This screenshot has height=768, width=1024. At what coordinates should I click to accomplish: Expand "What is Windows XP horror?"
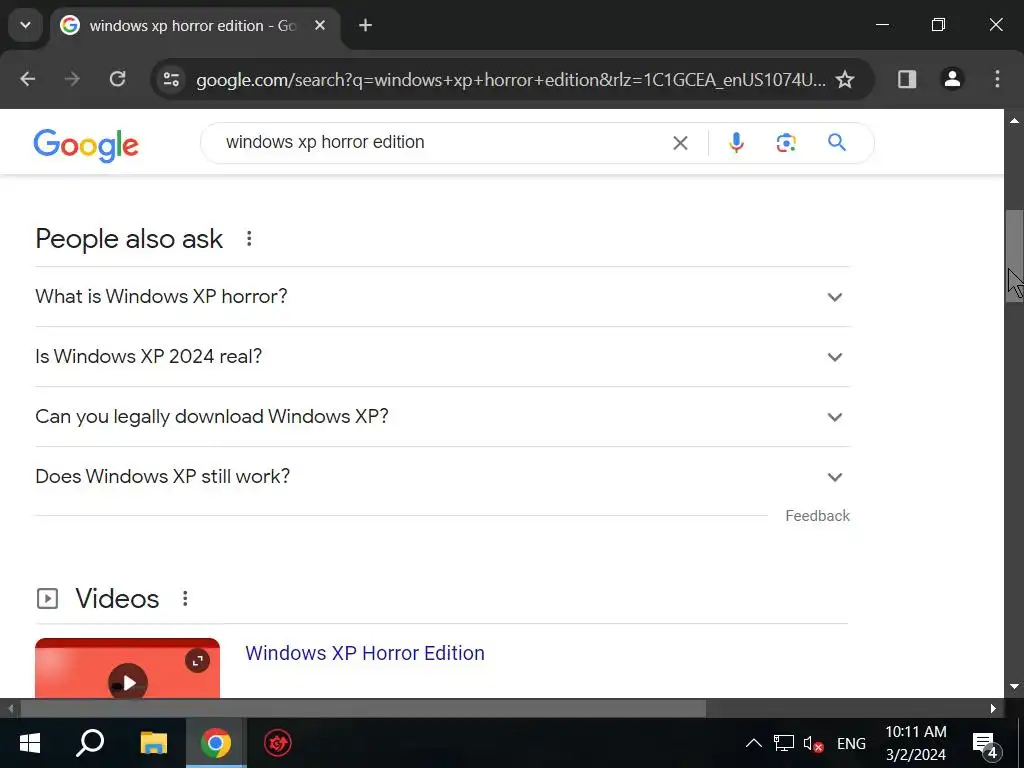click(x=442, y=296)
